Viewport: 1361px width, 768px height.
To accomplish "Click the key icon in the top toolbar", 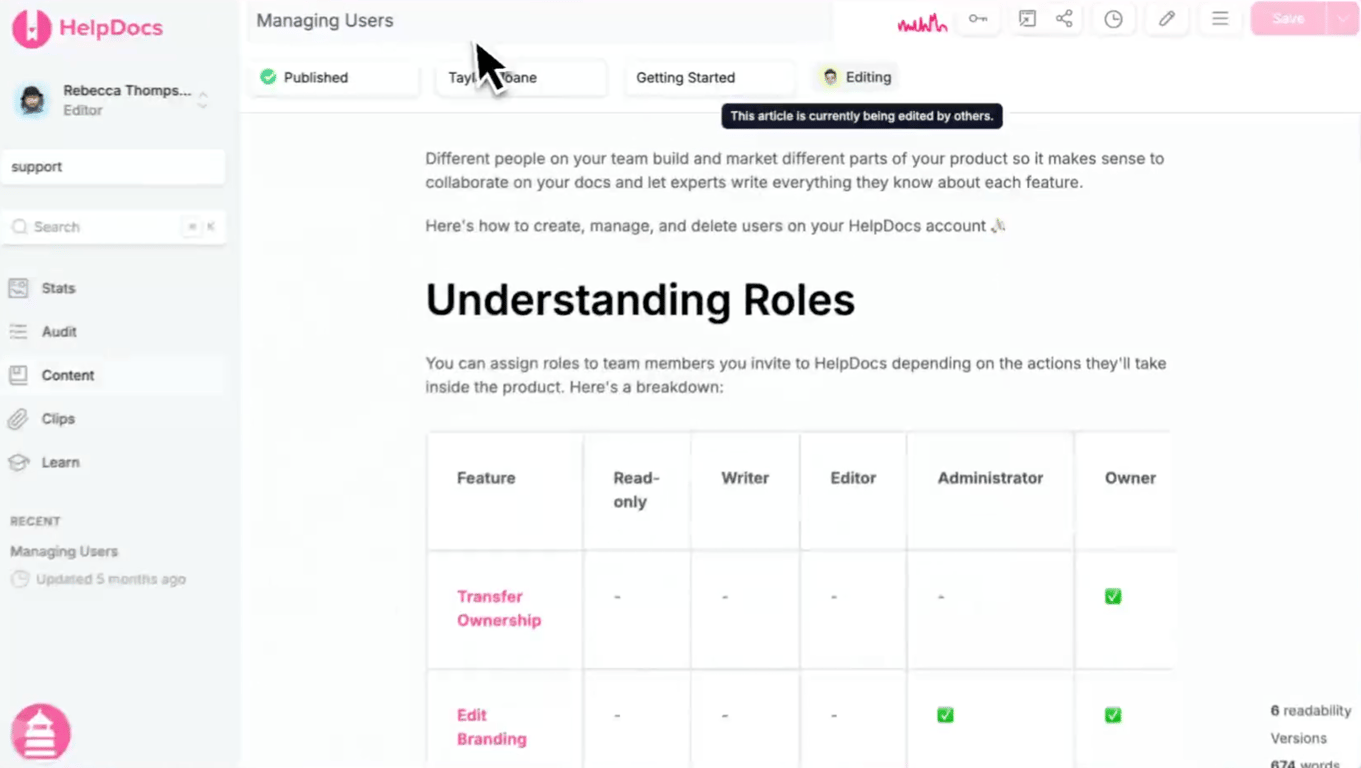I will click(x=977, y=19).
